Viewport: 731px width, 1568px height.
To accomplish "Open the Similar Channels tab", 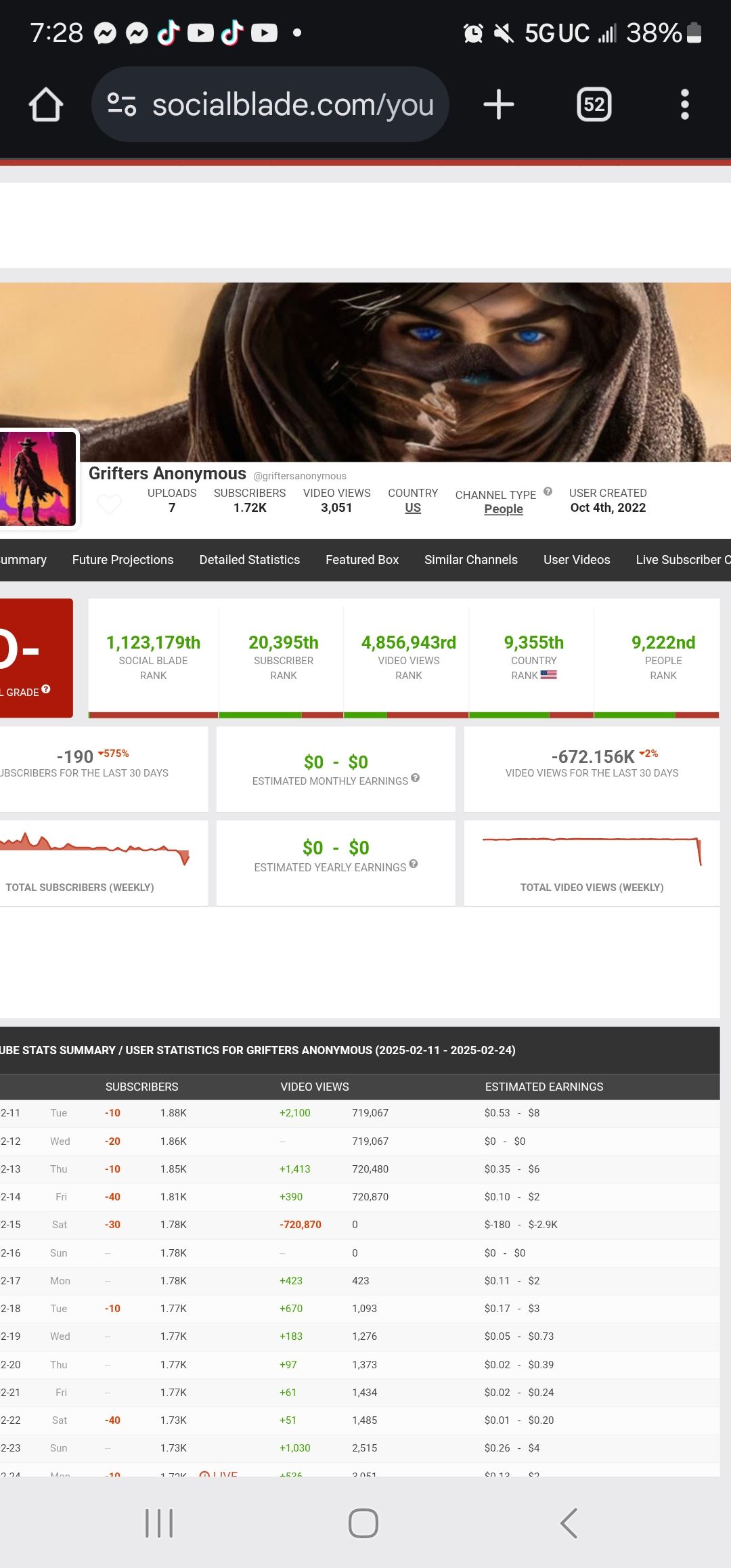I will pos(470,560).
